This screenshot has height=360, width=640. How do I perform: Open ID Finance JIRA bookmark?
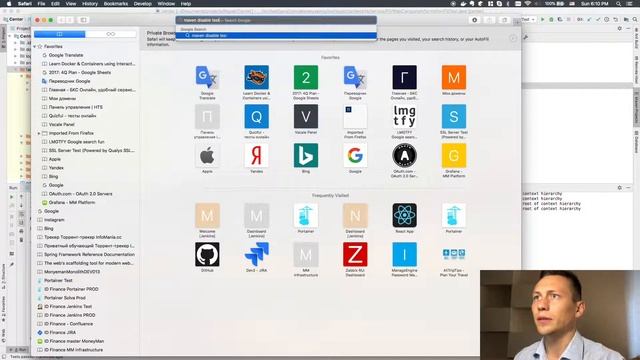(x=60, y=332)
